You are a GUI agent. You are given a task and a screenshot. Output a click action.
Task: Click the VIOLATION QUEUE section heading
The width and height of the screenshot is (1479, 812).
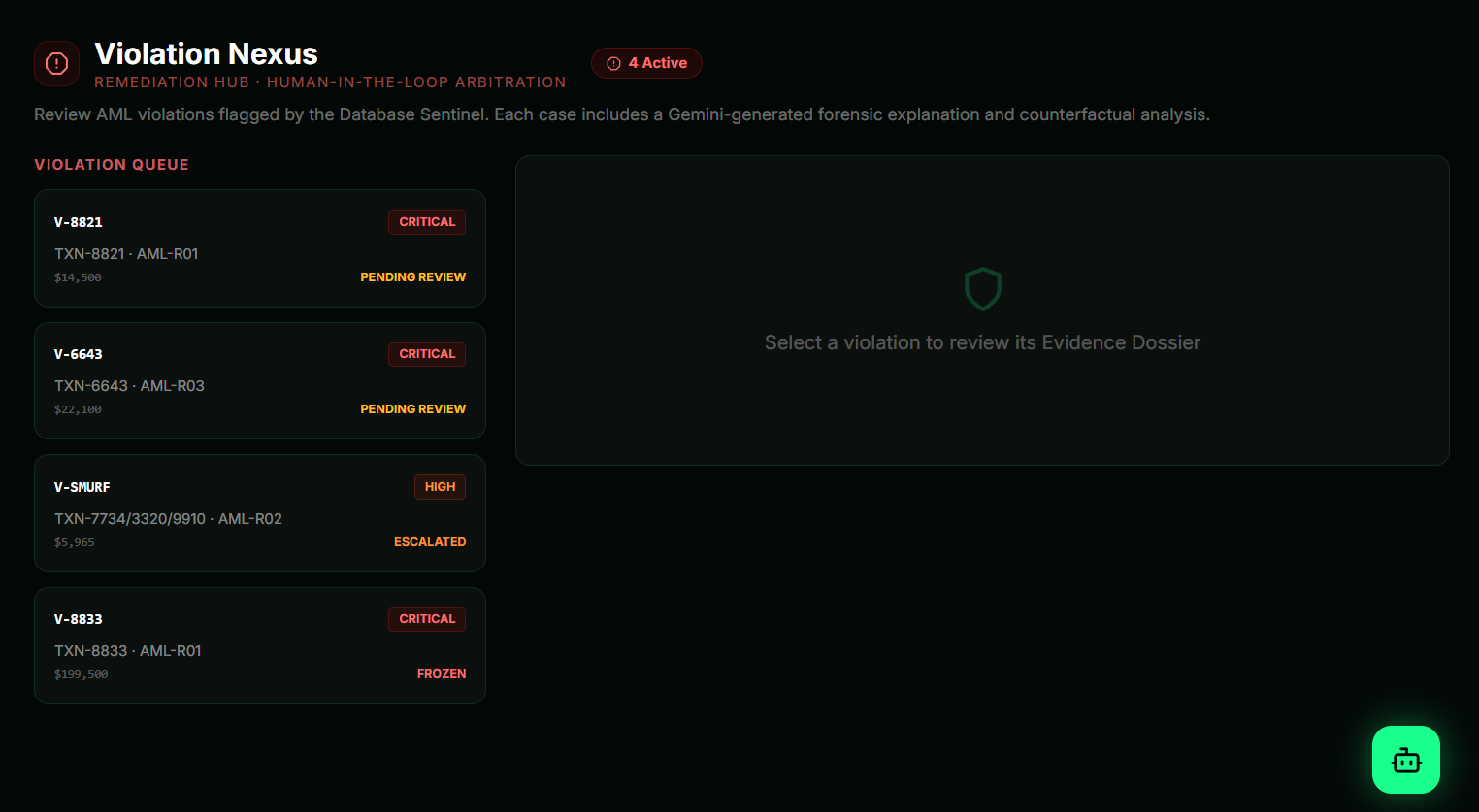pyautogui.click(x=112, y=165)
